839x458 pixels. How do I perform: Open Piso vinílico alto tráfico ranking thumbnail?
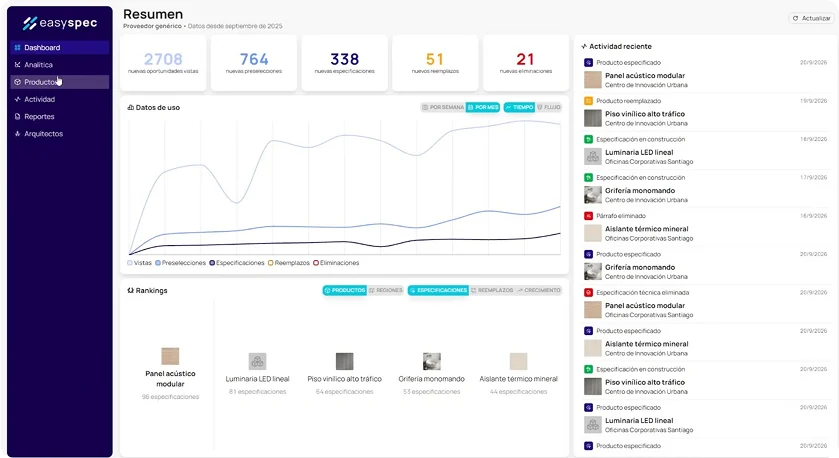click(x=345, y=361)
